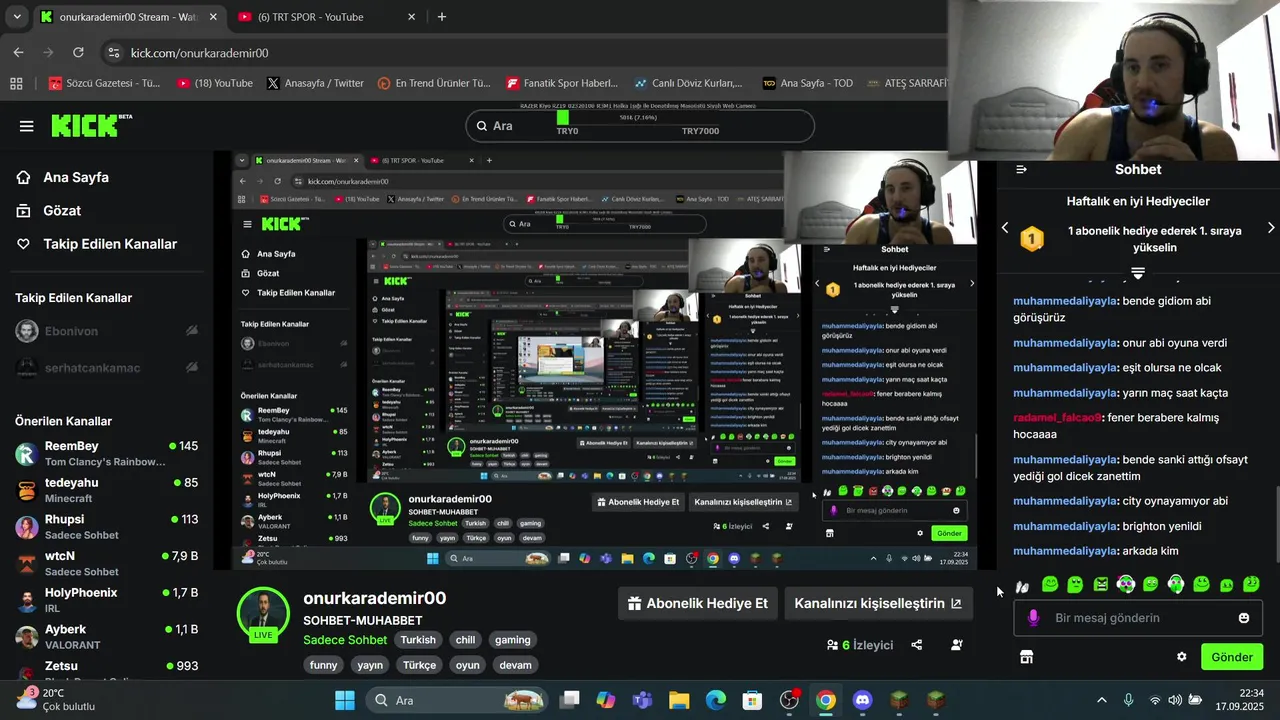Viewport: 1280px width, 720px height.
Task: Show previous weekly gift leaderboard entry
Action: click(x=1005, y=228)
